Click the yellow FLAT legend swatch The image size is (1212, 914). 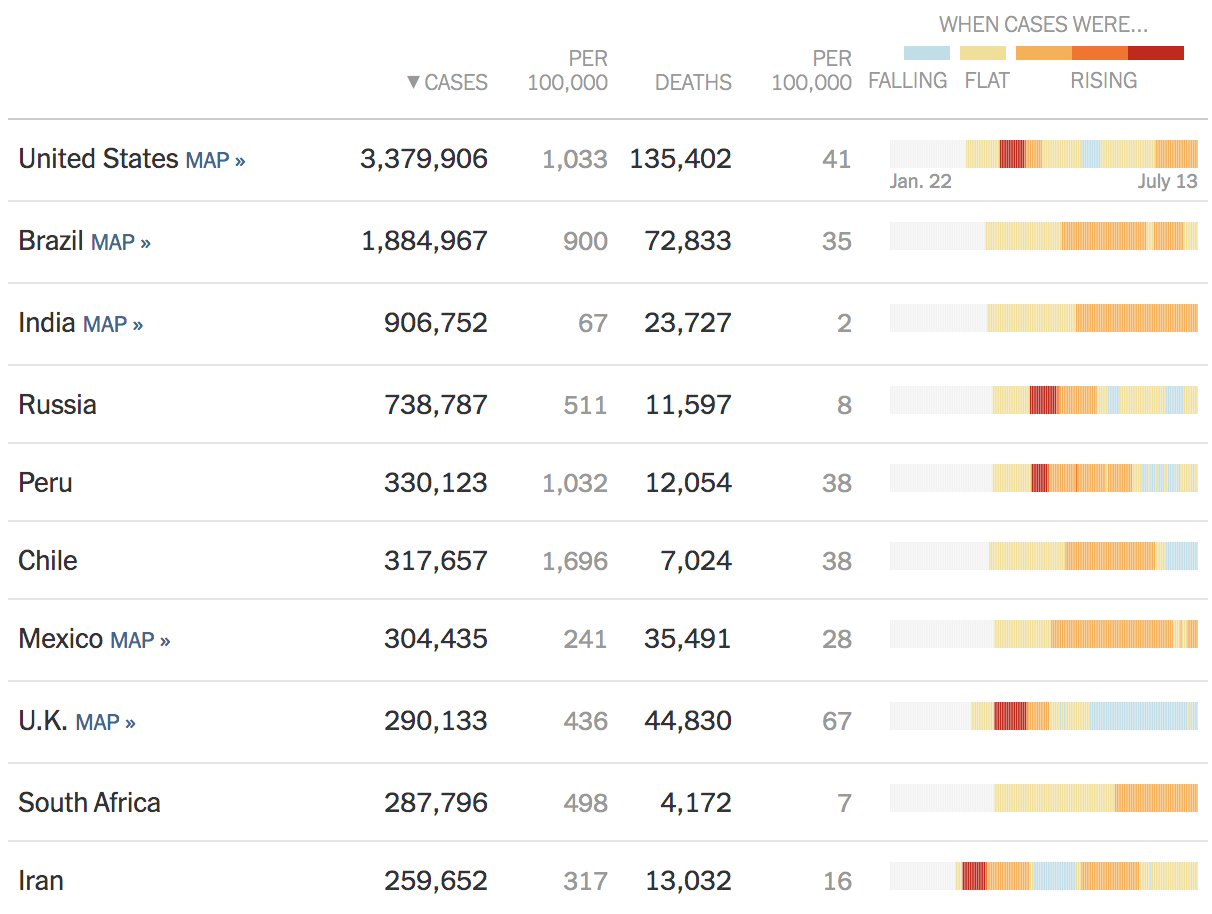[983, 53]
